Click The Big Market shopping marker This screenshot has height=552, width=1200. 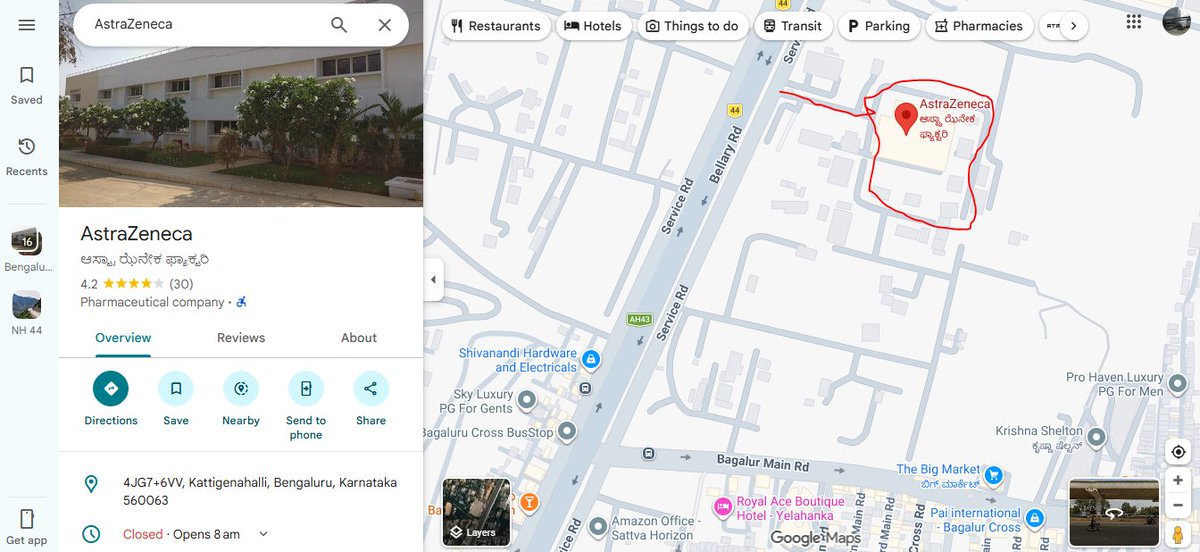click(994, 475)
